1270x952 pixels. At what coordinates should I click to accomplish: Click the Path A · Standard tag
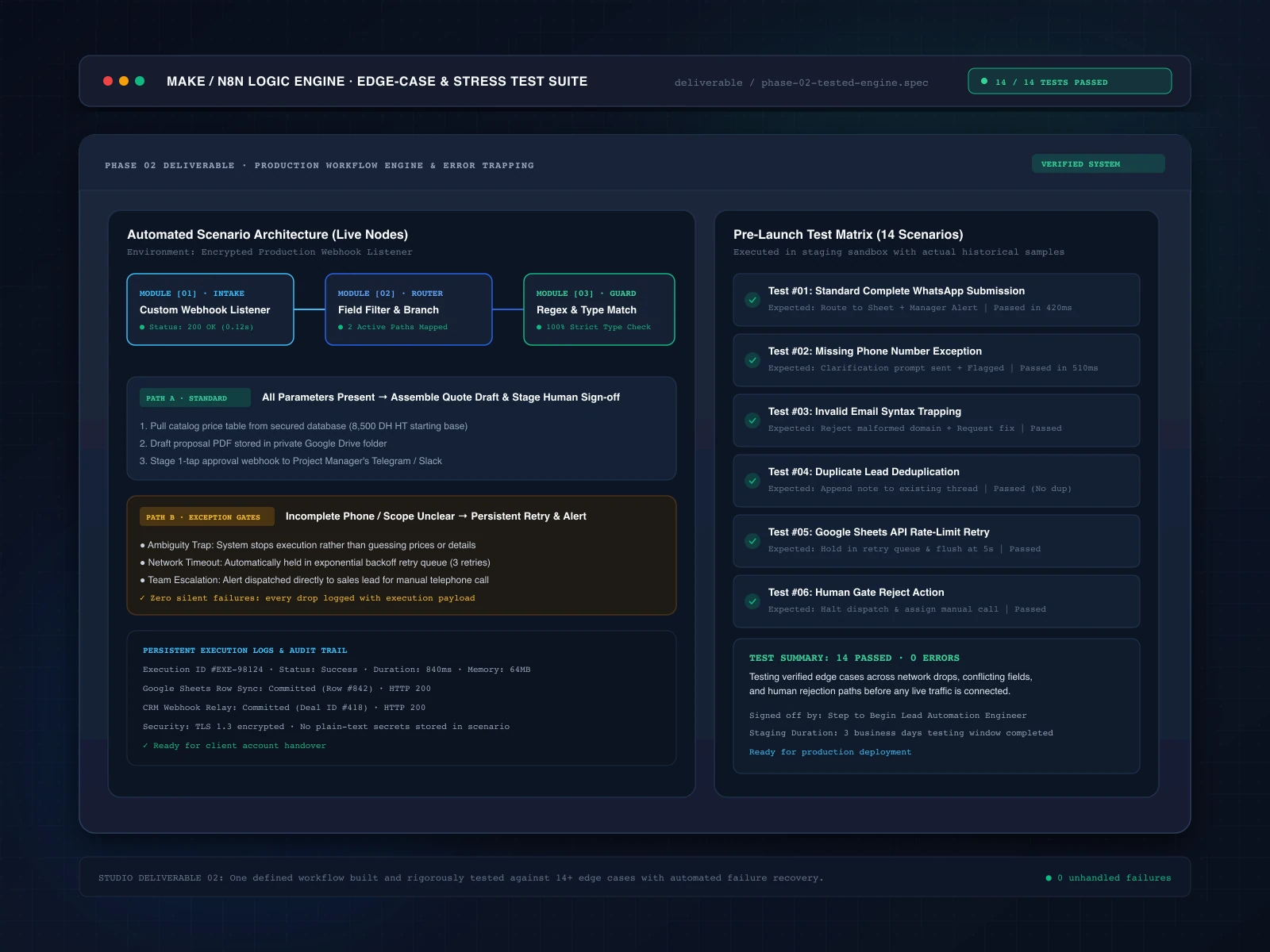coord(195,397)
